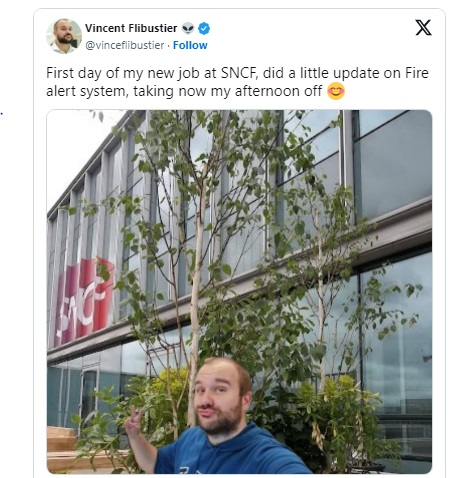Open the round profile avatar
This screenshot has height=478, width=449.
pos(64,36)
